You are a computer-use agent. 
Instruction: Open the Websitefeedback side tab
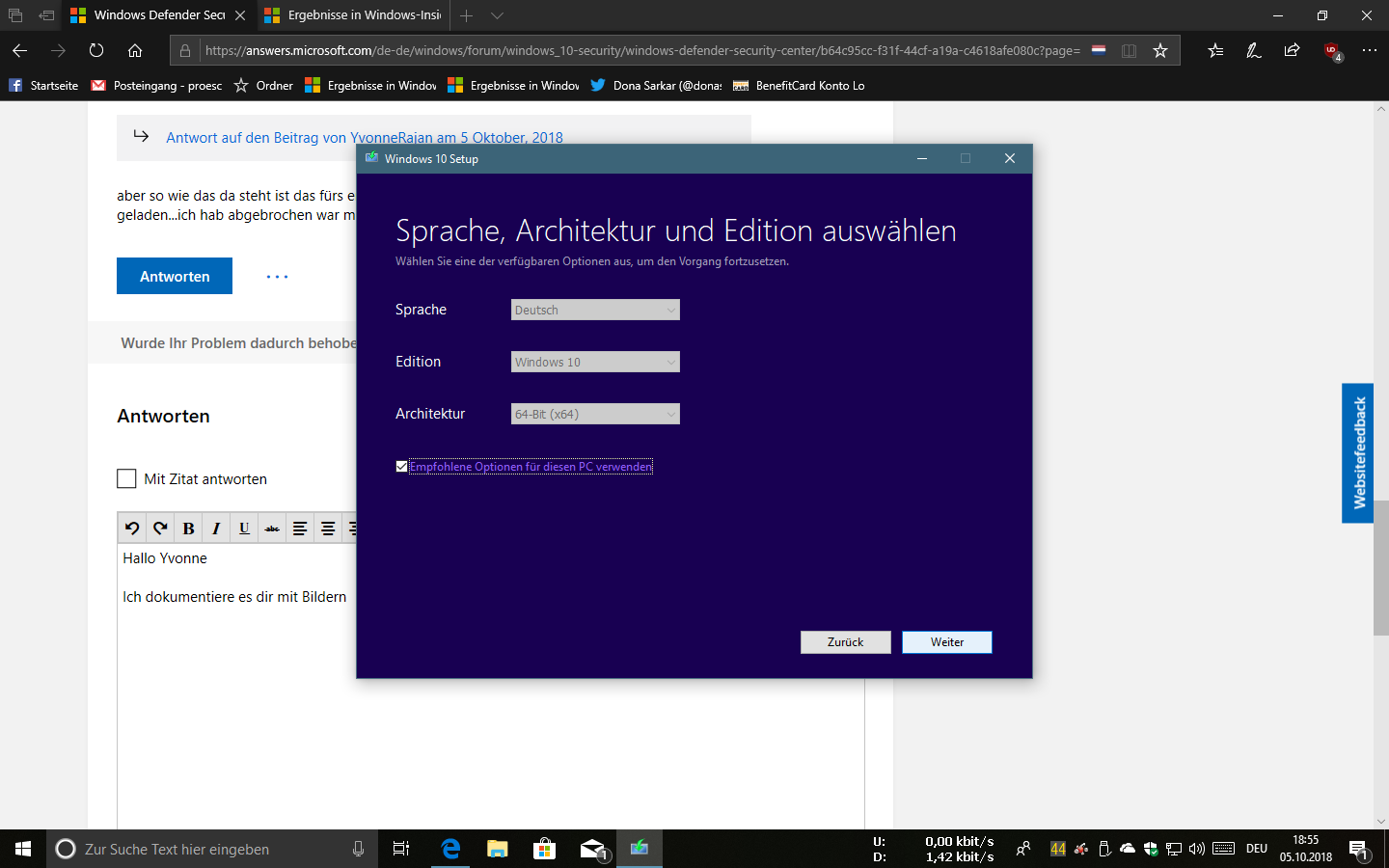tap(1358, 453)
